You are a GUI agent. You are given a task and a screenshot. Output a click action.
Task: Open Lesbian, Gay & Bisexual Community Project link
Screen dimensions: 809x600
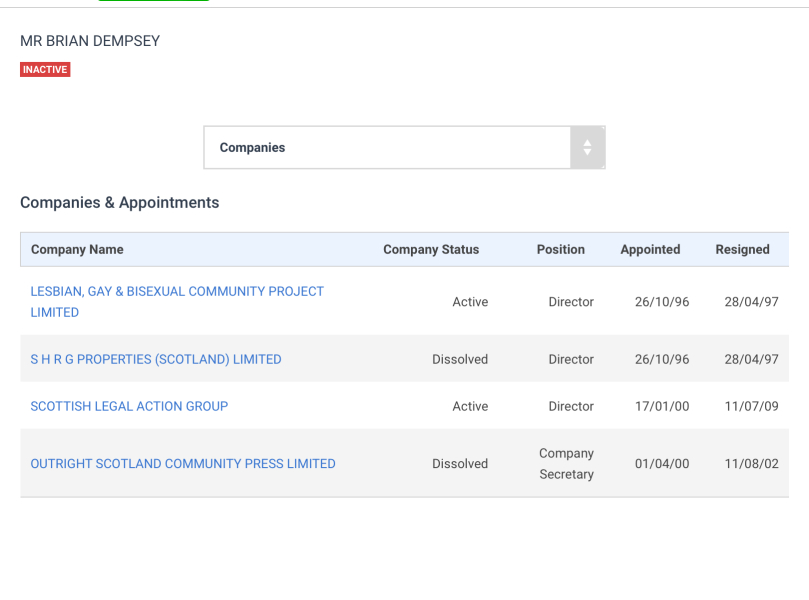pyautogui.click(x=177, y=292)
